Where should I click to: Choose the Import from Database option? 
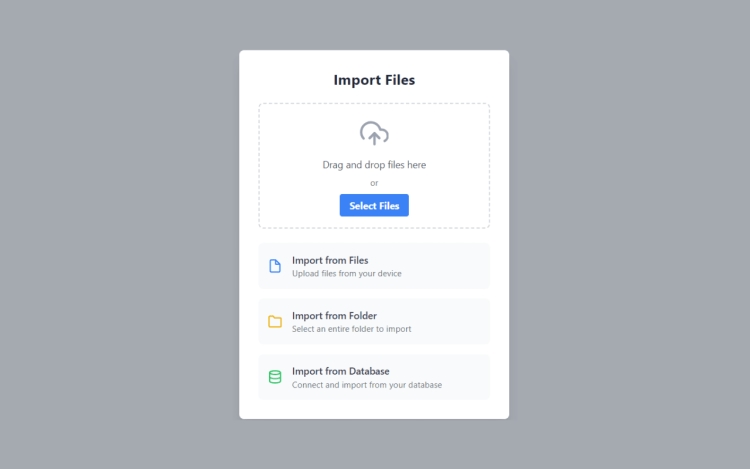coord(374,377)
